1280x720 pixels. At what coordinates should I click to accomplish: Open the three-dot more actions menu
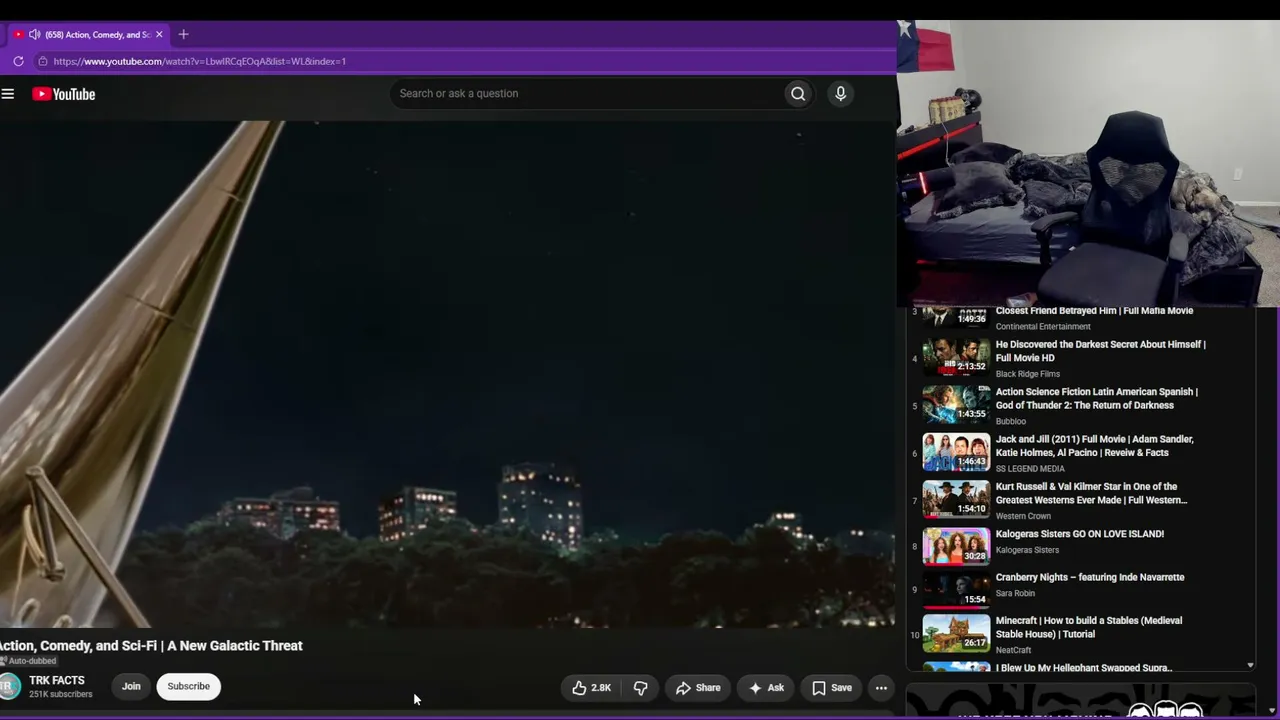(881, 688)
